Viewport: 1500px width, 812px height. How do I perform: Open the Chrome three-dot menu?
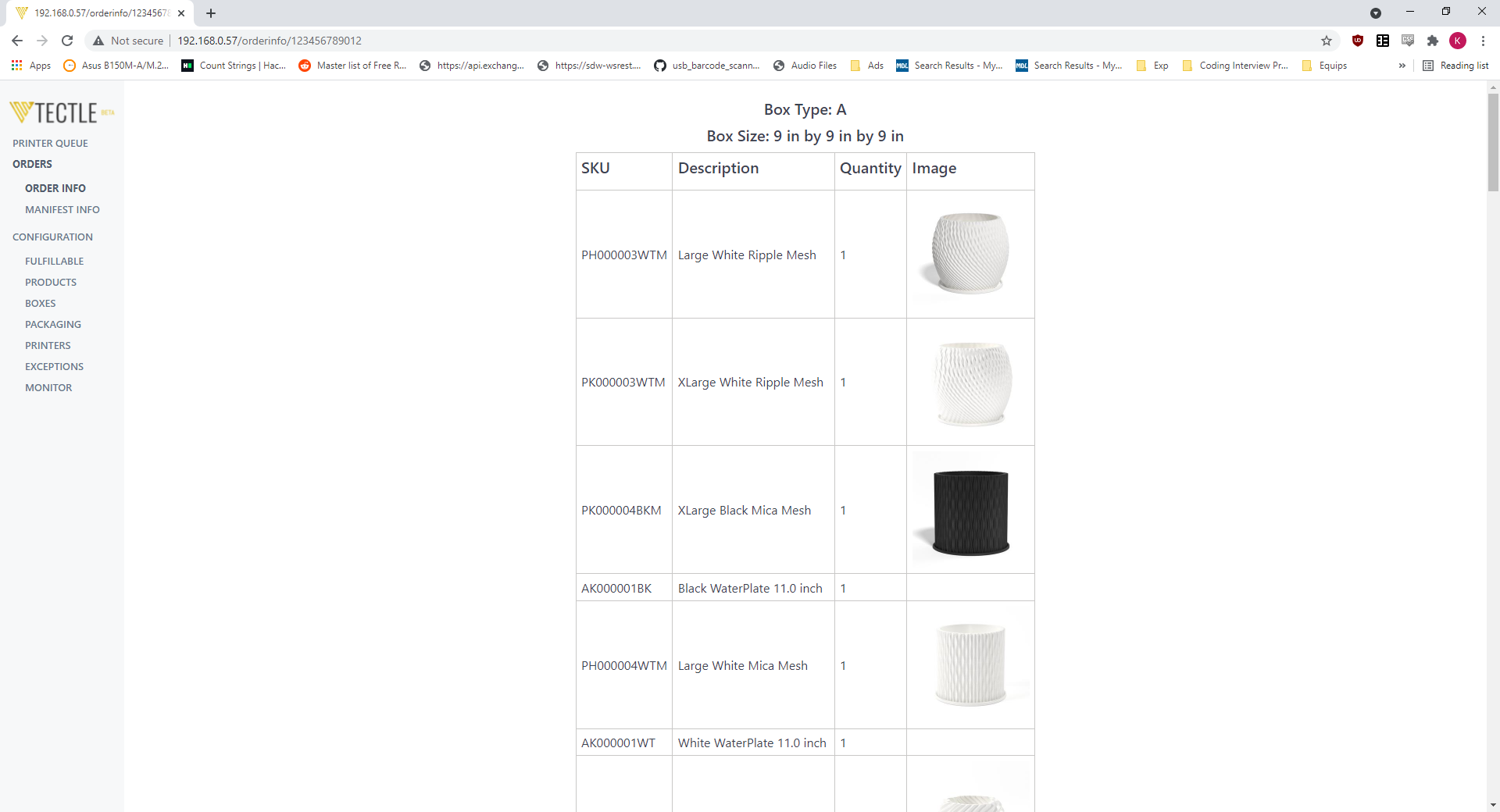pyautogui.click(x=1483, y=41)
